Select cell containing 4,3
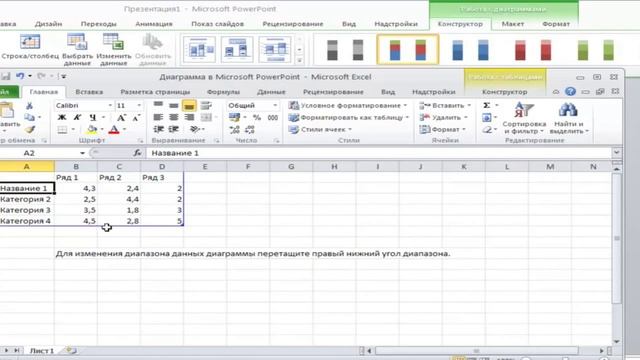The image size is (640, 360). point(76,188)
